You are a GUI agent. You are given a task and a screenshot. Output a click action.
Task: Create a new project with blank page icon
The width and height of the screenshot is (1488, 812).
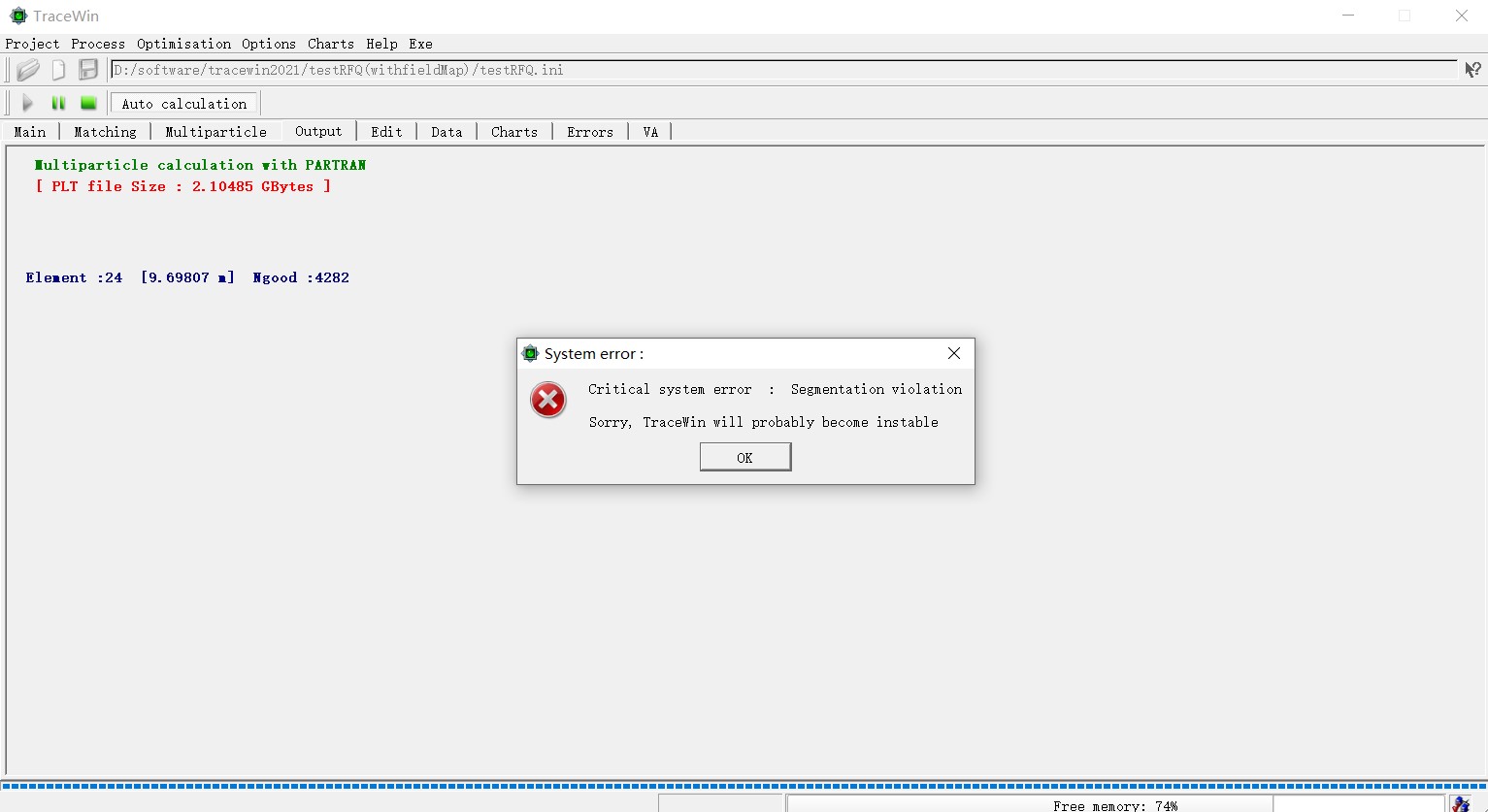[x=58, y=70]
